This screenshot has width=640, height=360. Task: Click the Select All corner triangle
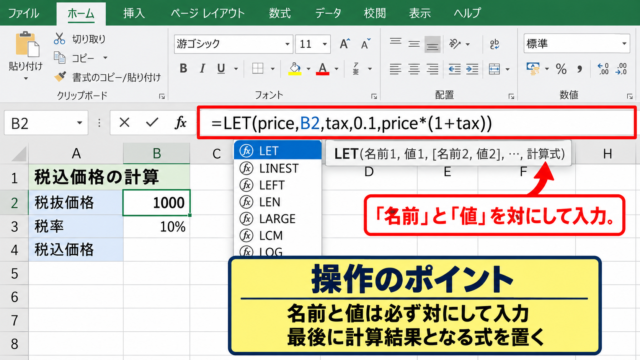tap(19, 154)
